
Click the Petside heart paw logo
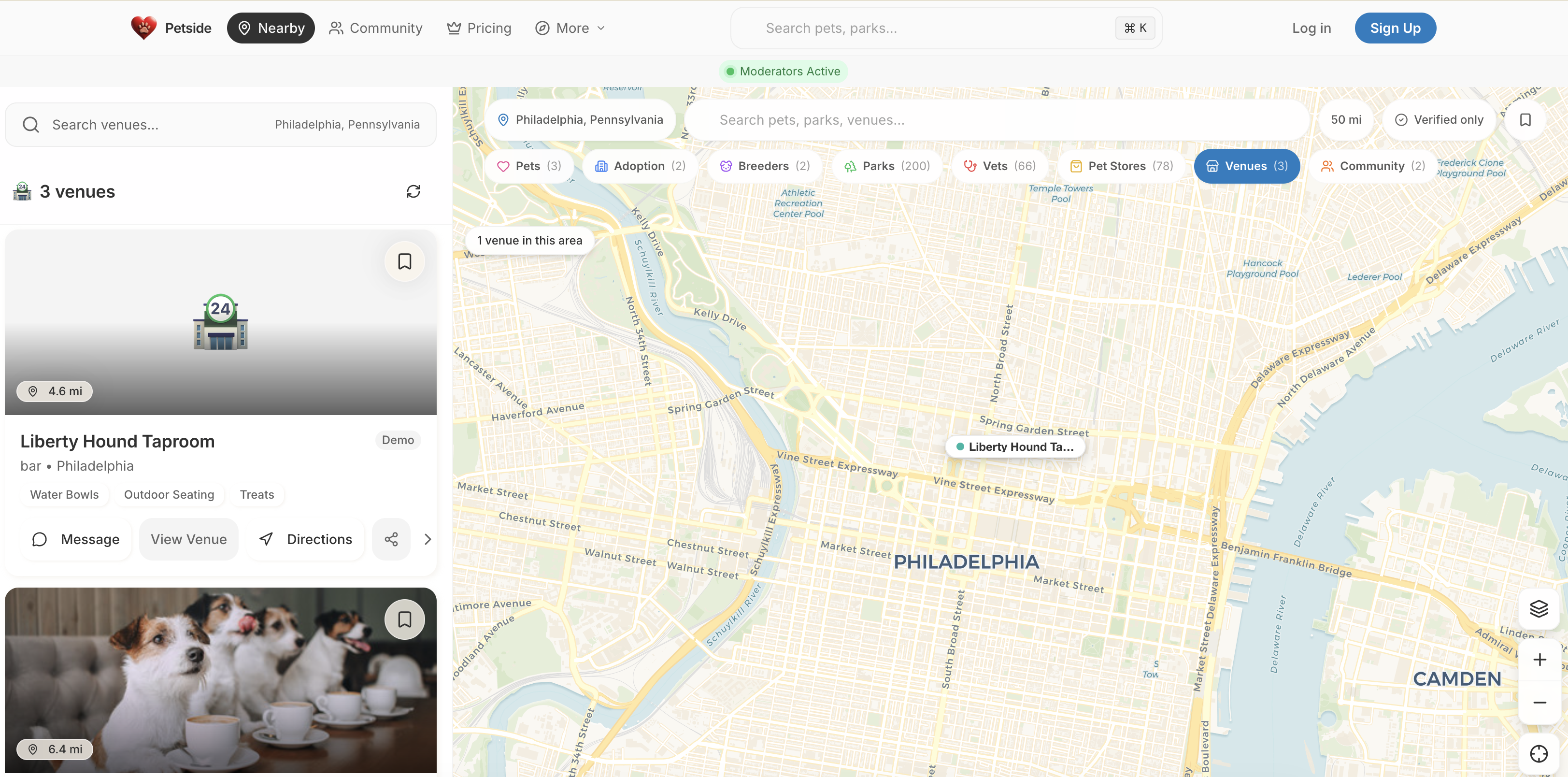click(x=143, y=28)
